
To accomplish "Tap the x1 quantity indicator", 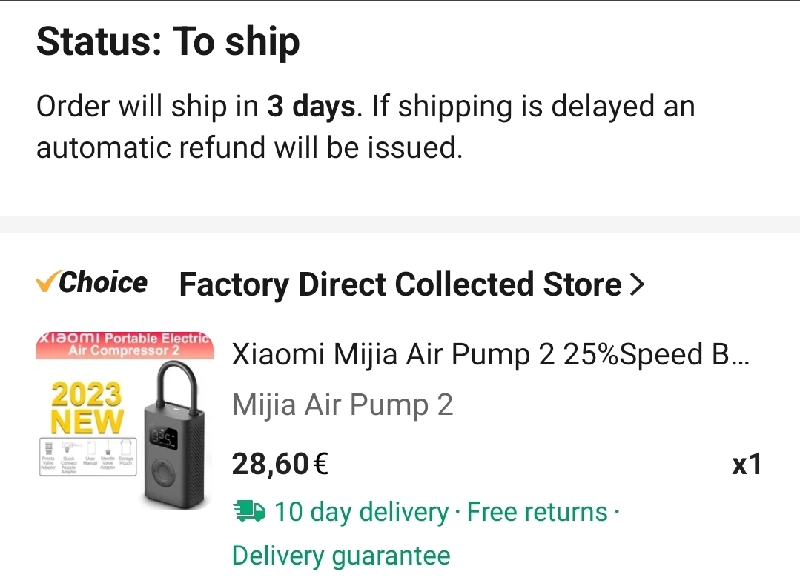I will click(x=746, y=464).
